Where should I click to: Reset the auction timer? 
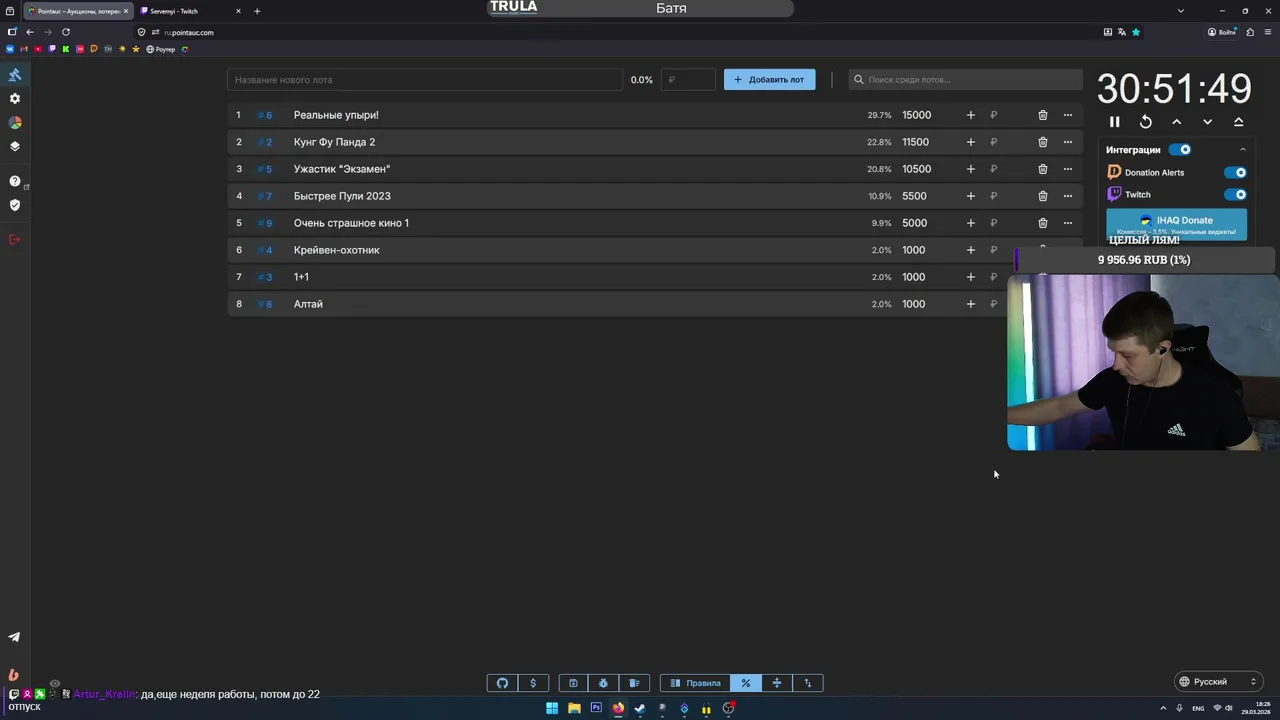pos(1146,122)
